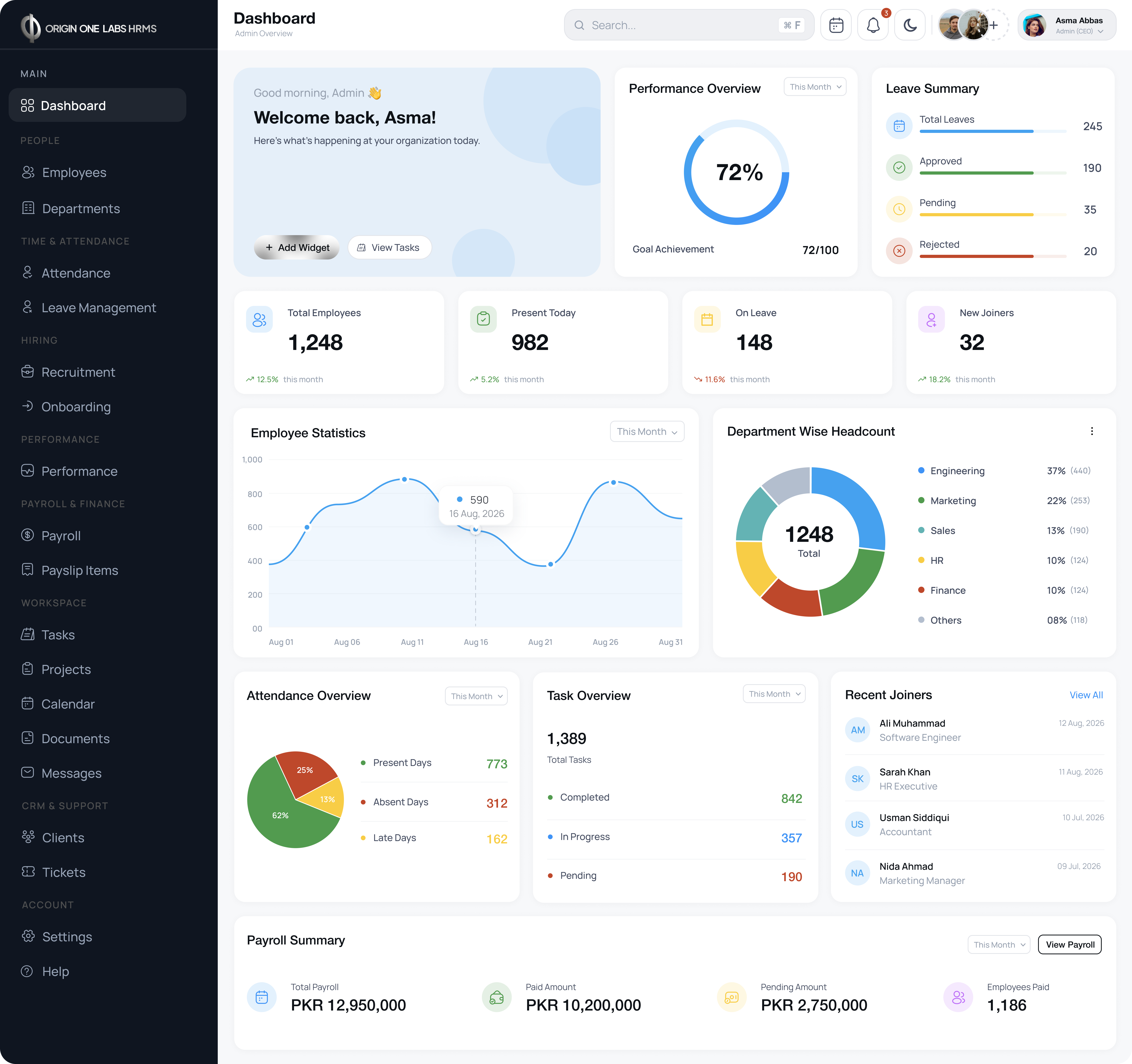
Task: Click the search magnifier icon
Action: point(579,25)
